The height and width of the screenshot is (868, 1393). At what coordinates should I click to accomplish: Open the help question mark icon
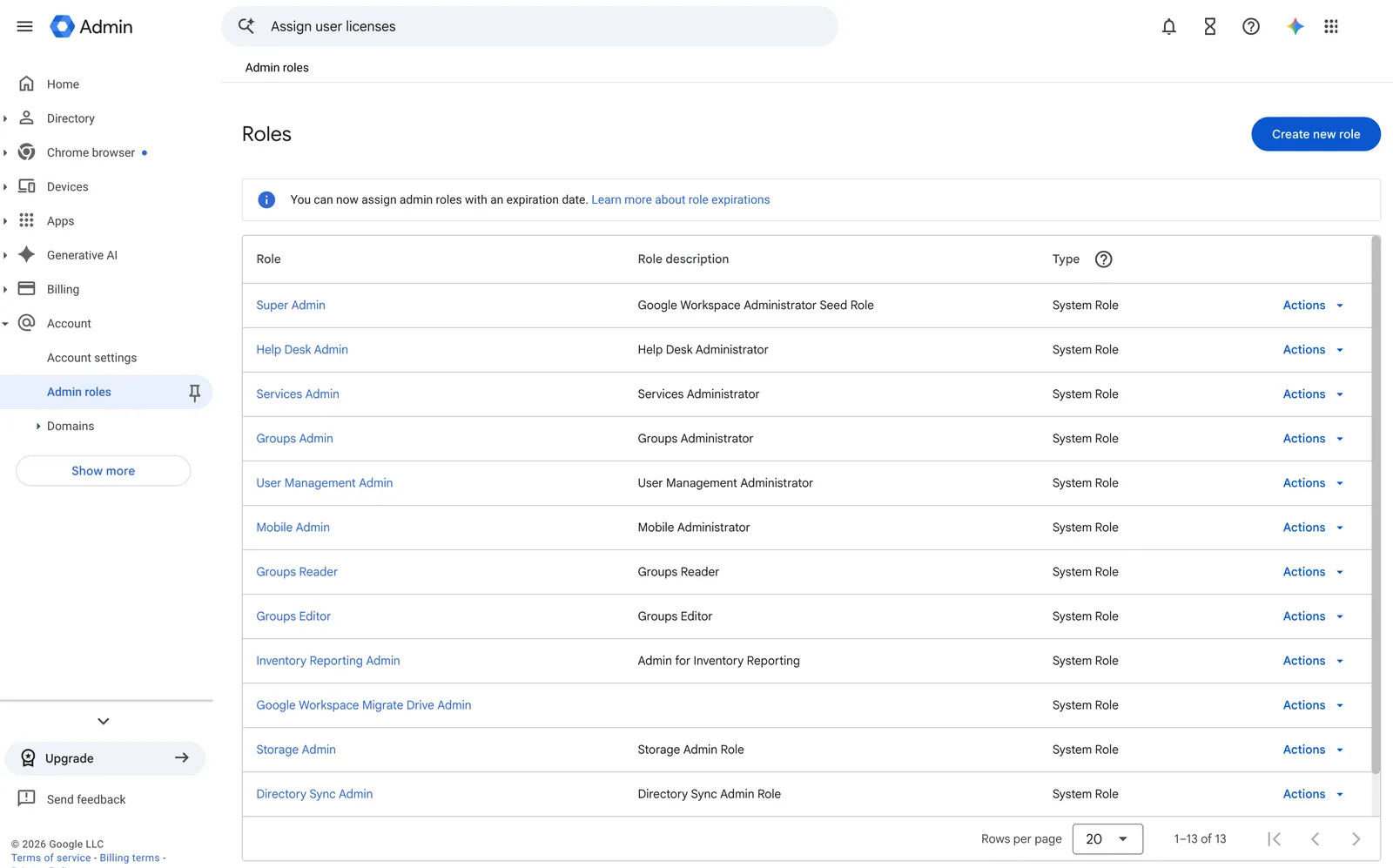(1250, 26)
